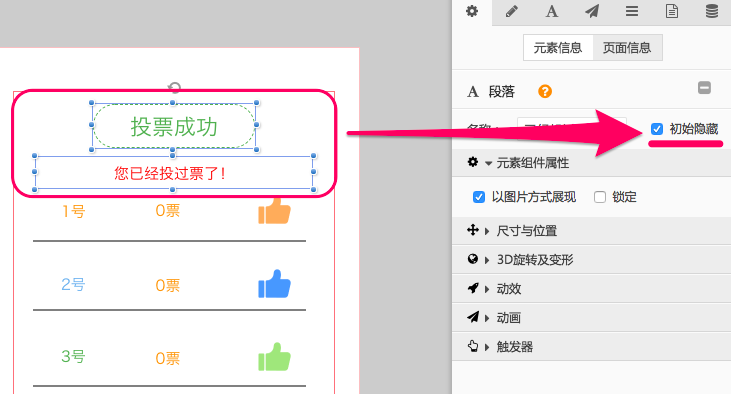The height and width of the screenshot is (394, 731).
Task: Click the move arrows icon beside 尺寸与位置
Action: click(473, 230)
